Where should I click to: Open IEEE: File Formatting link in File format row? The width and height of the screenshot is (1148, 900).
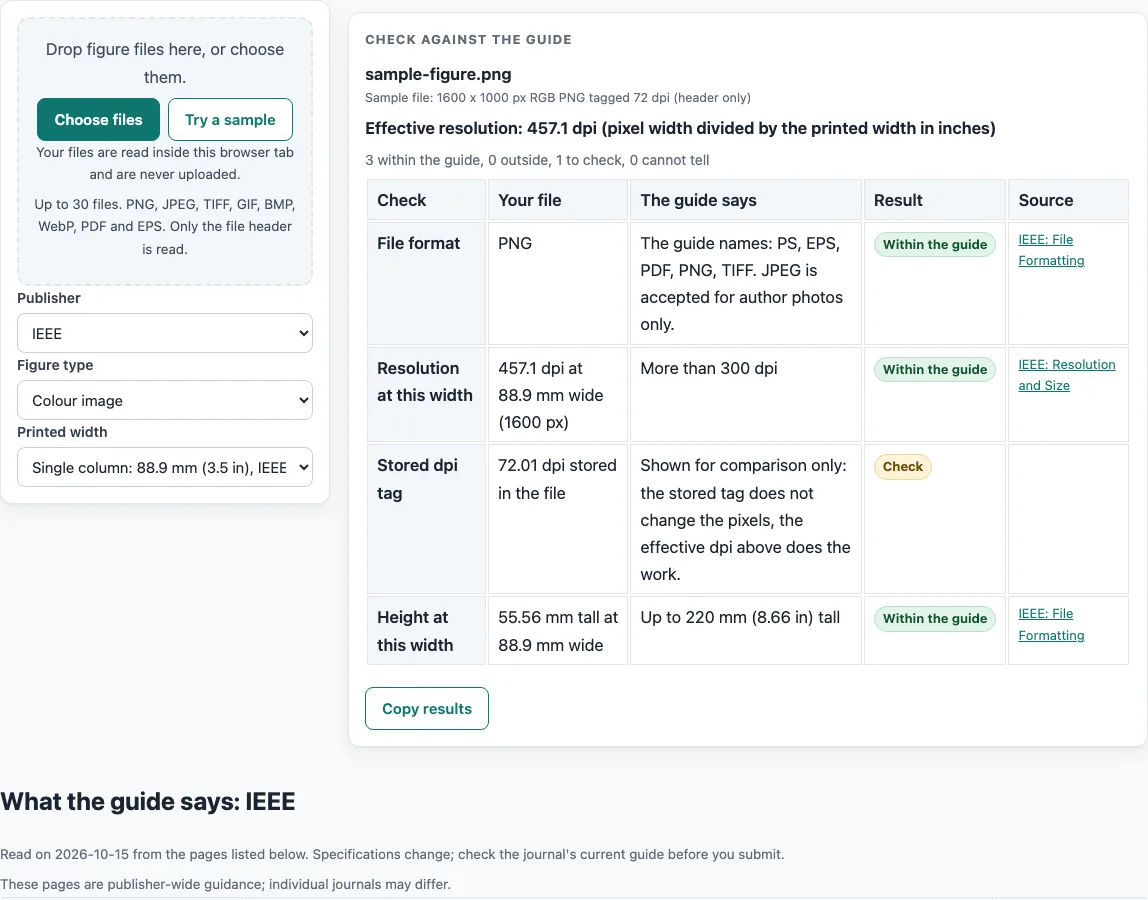[1051, 250]
